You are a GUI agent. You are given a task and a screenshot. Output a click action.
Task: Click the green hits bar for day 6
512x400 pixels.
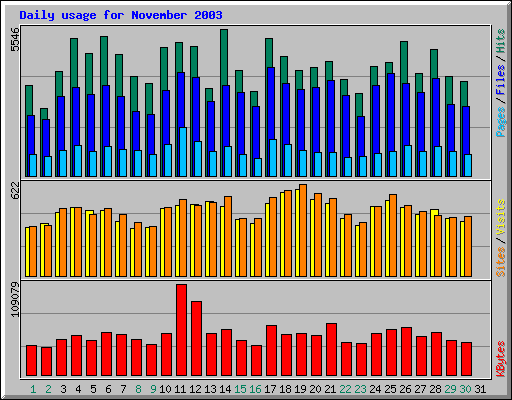104,61
